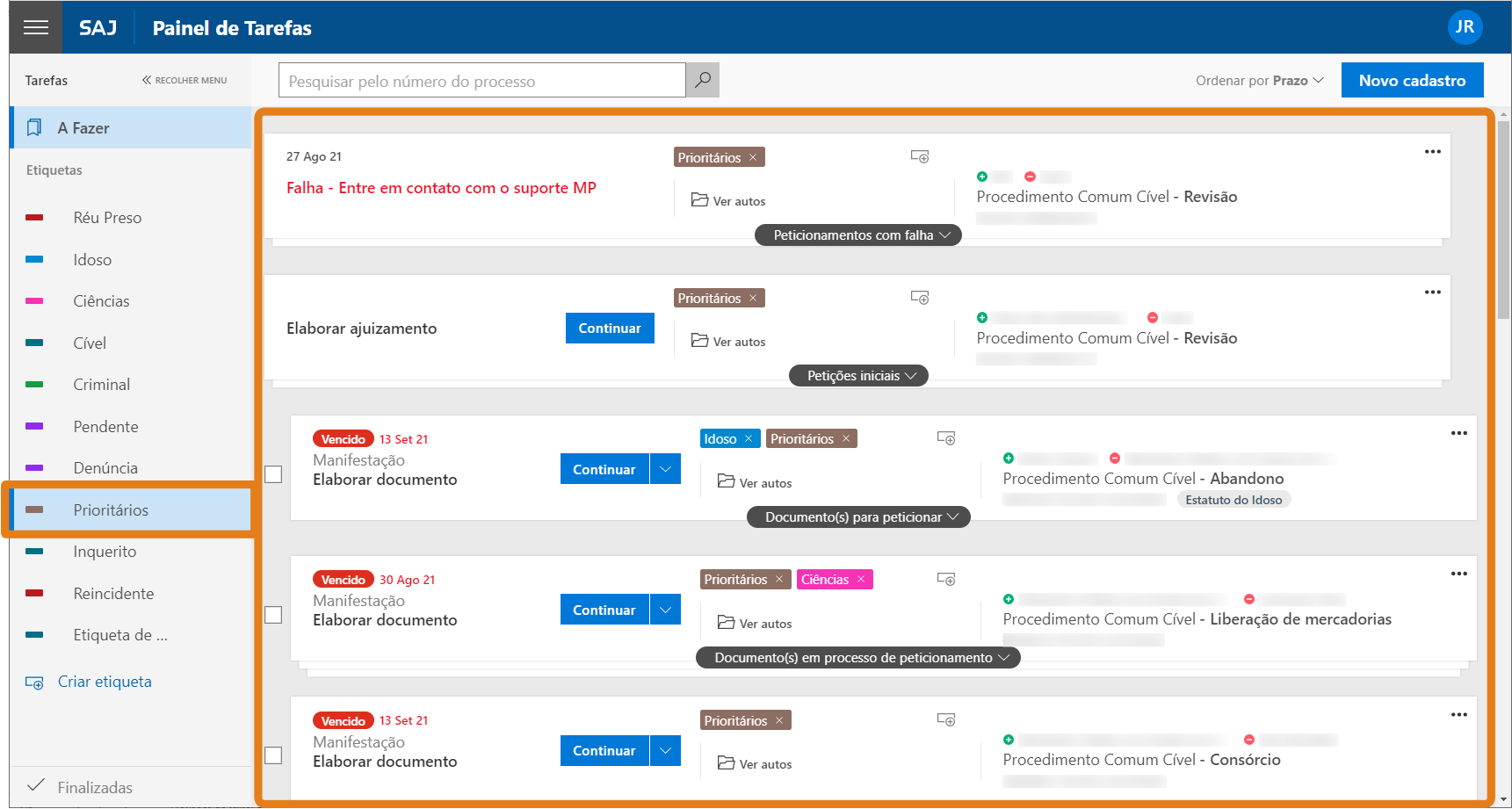Viewport: 1512px width, 809px height.
Task: Select the 'A Fazer' section in the sidebar
Action: point(83,127)
